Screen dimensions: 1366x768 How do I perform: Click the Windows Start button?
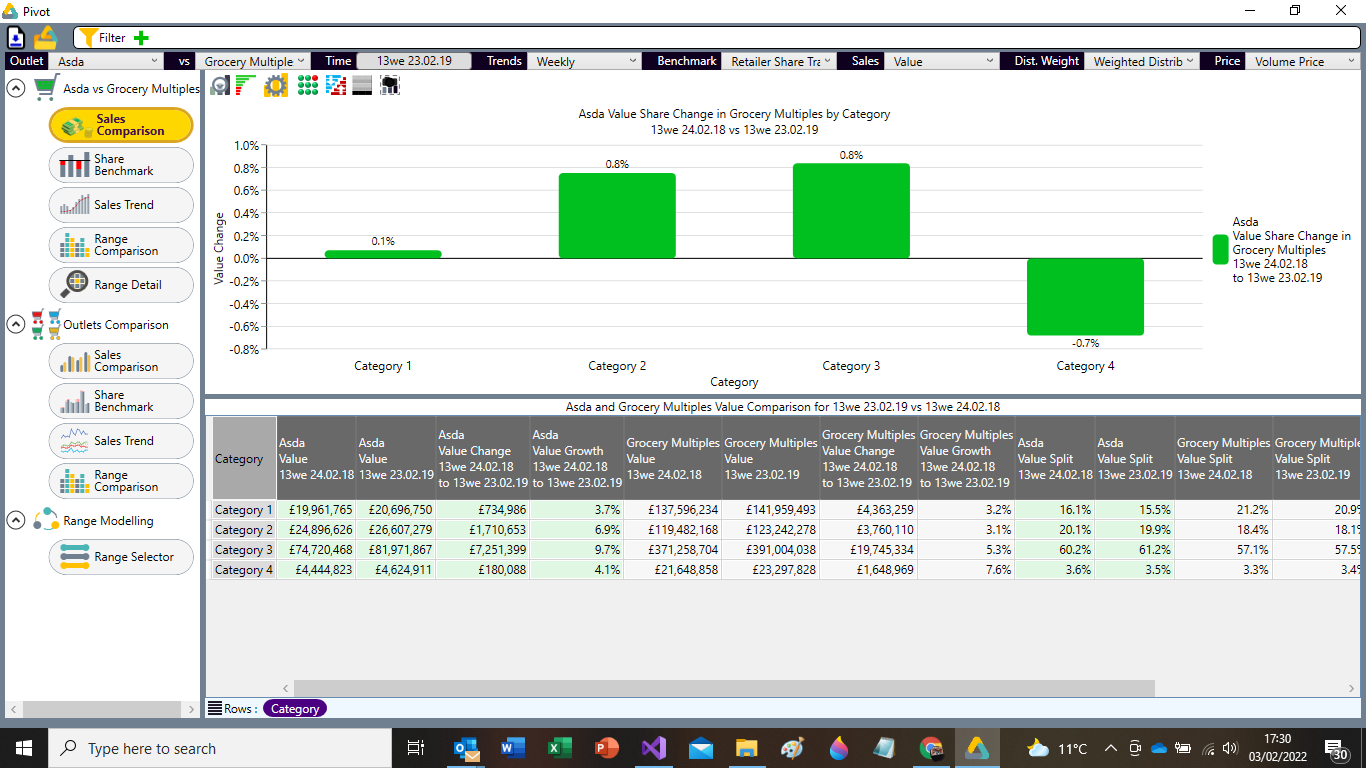tap(24, 748)
